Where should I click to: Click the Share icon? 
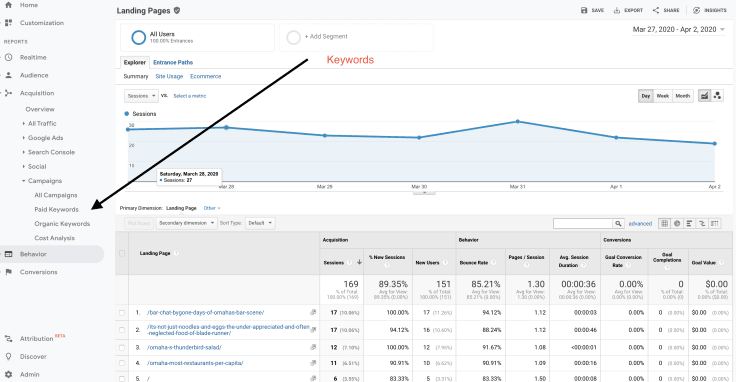pyautogui.click(x=656, y=10)
